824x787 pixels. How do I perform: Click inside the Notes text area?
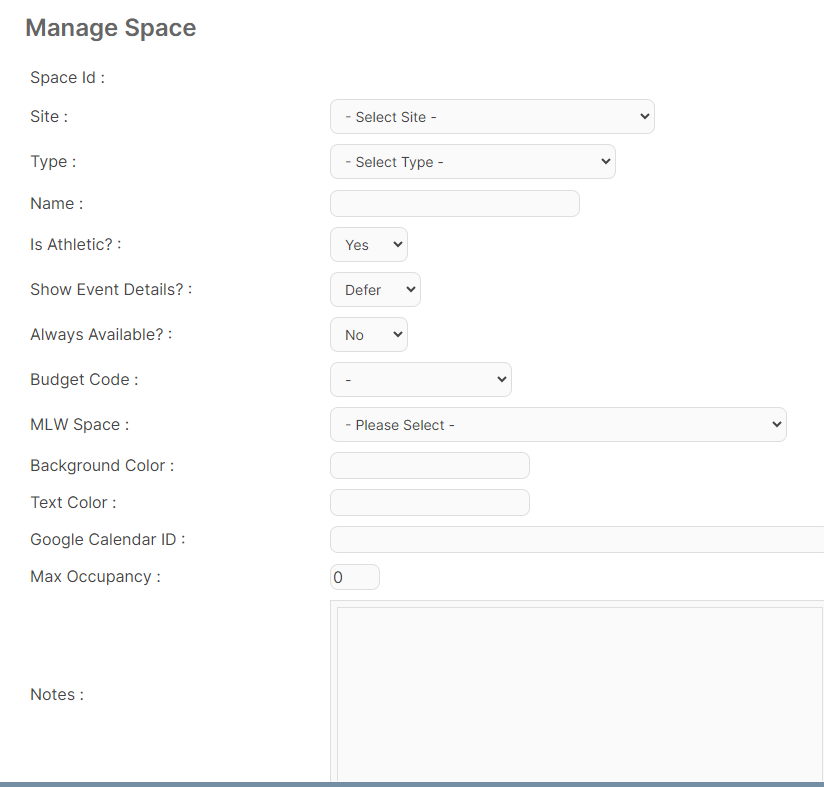click(x=579, y=693)
